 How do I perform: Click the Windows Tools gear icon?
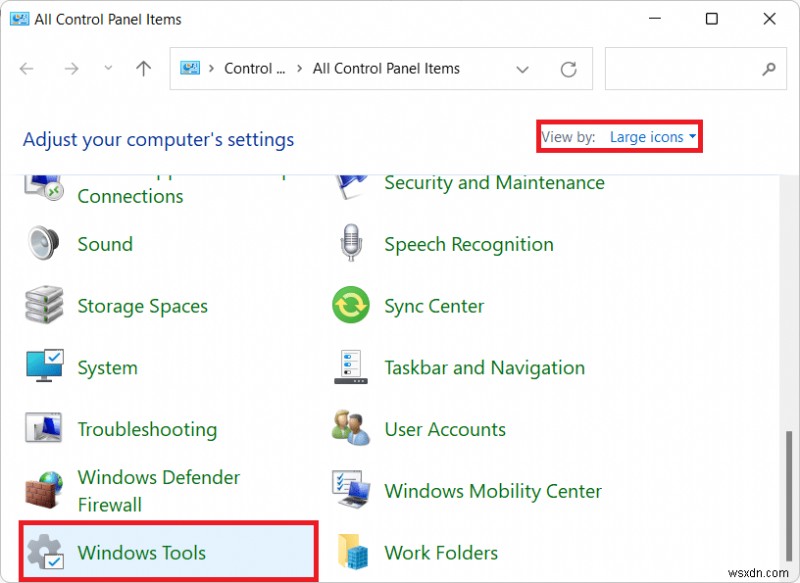click(x=44, y=552)
